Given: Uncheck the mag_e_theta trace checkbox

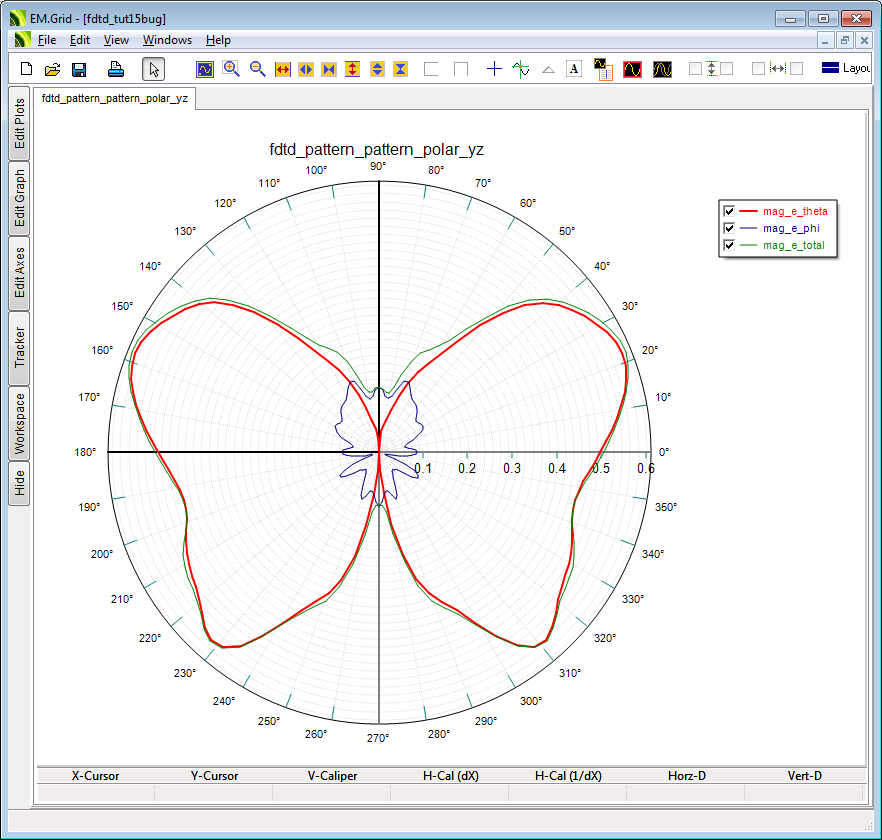Looking at the screenshot, I should [729, 211].
